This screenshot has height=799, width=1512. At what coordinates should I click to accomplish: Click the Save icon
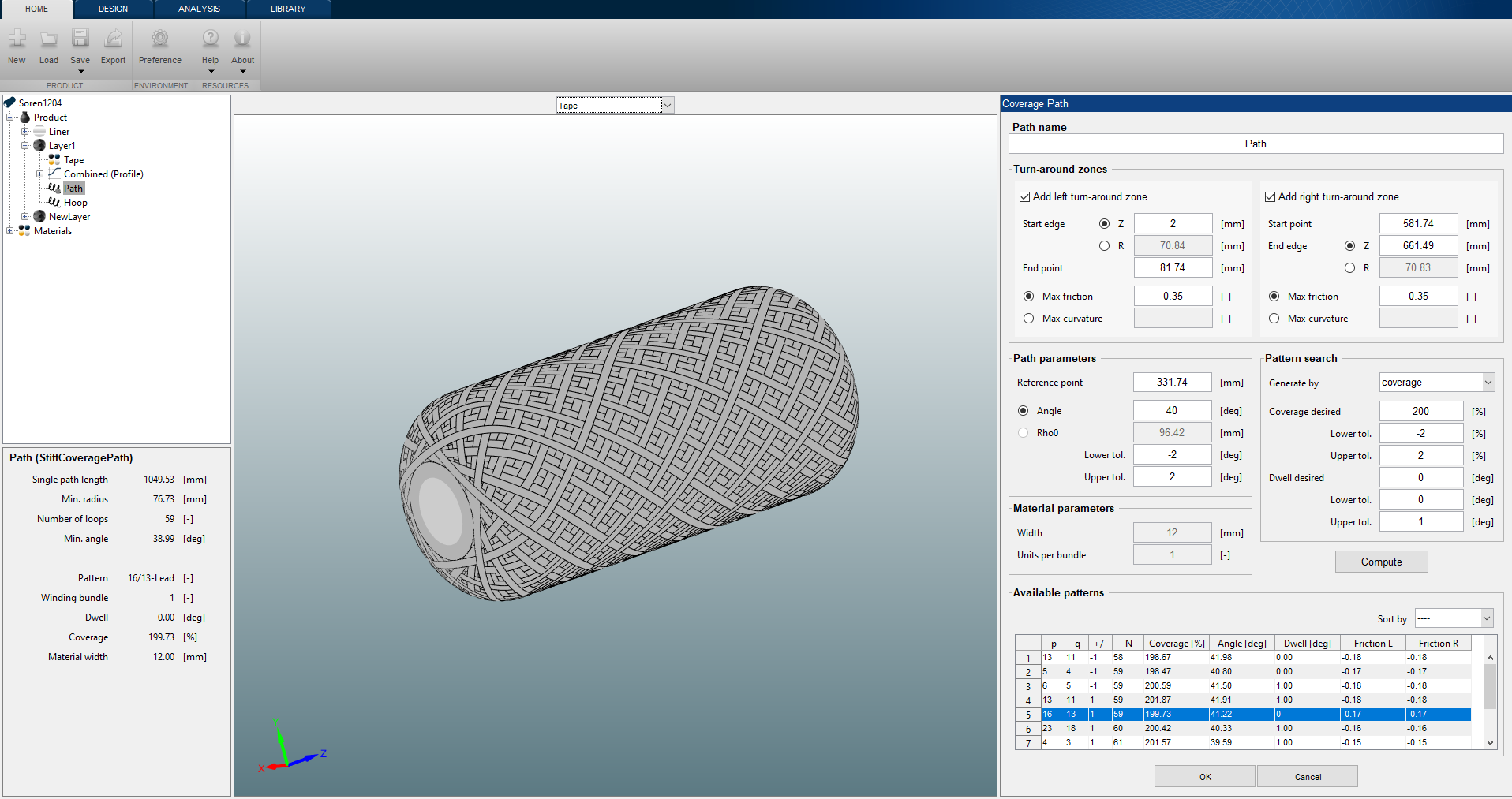[x=80, y=39]
